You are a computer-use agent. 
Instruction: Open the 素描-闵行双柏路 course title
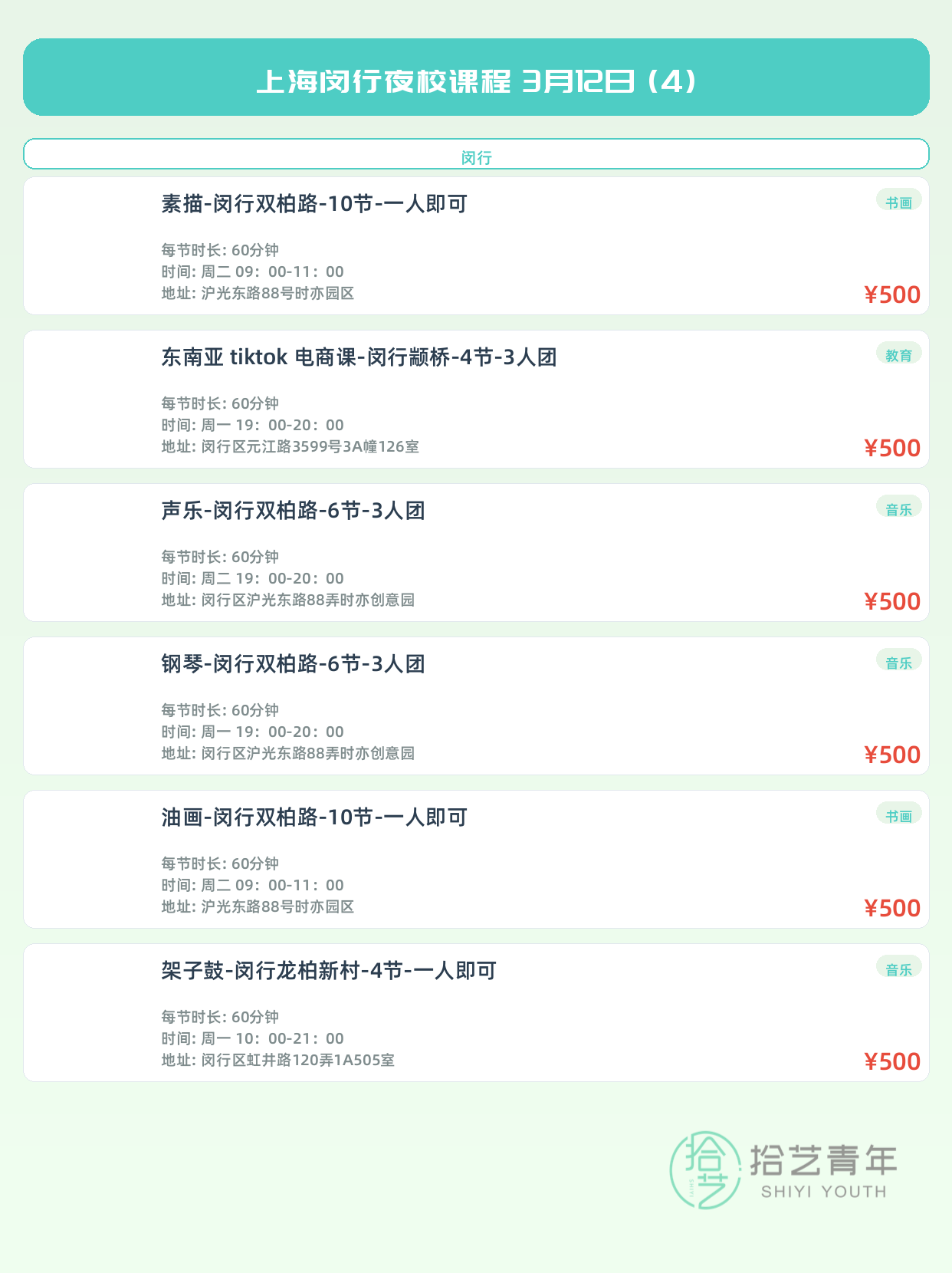pos(314,204)
